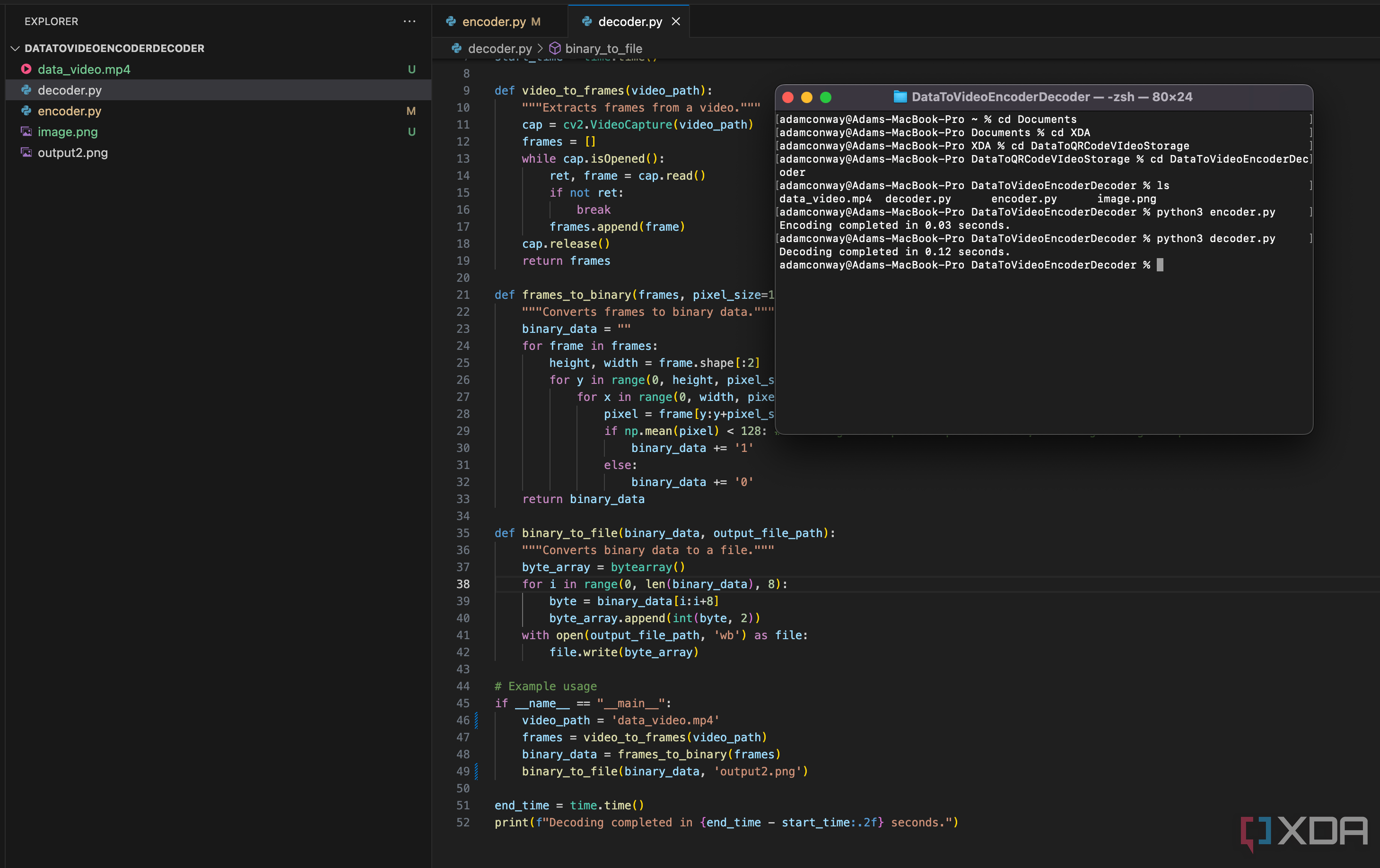Screen dimensions: 1380x868
Task: Open image.png in the explorer
Action: click(68, 132)
